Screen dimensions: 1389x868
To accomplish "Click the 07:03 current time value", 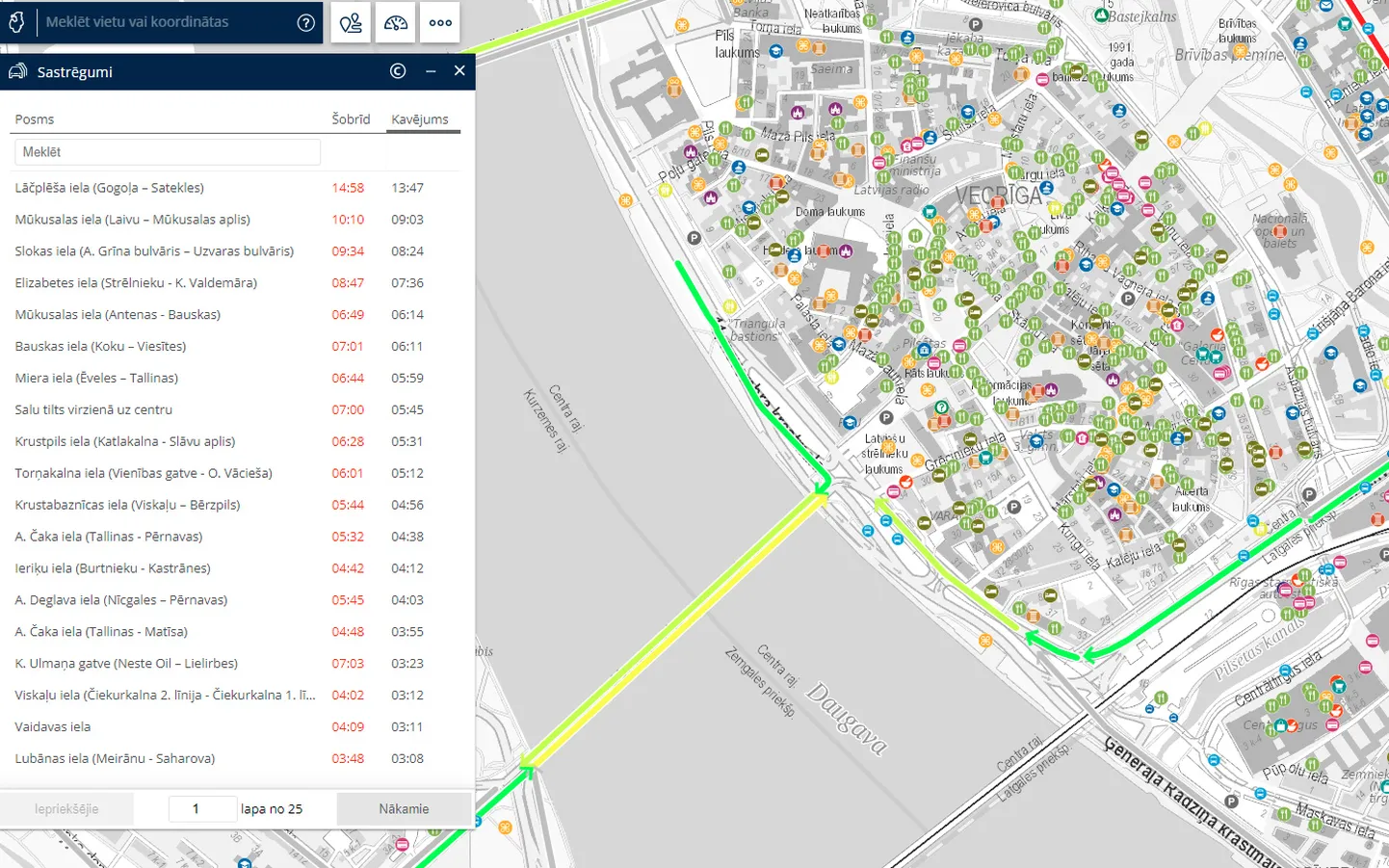I will tap(348, 664).
